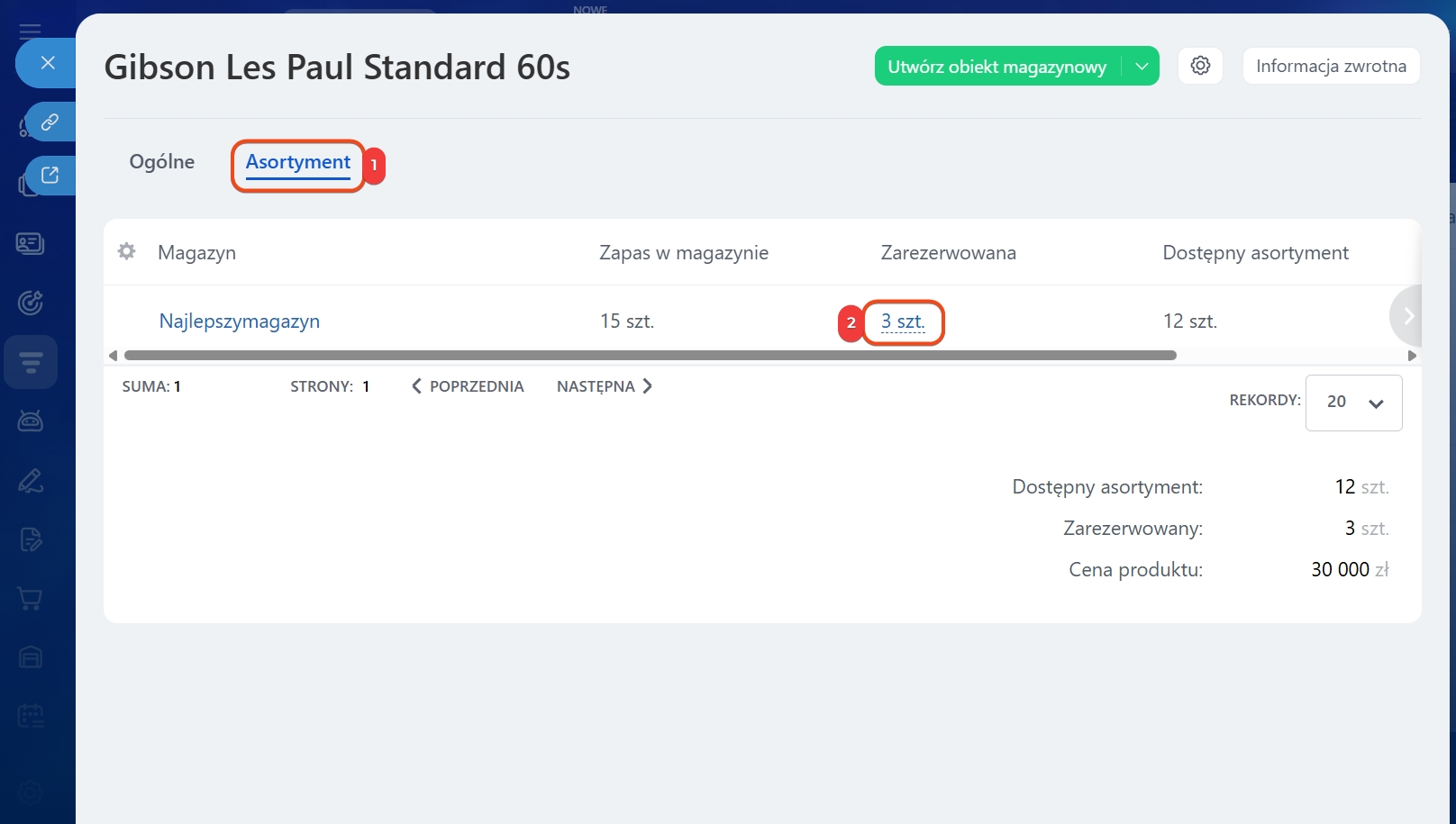Open the document edit icon in the sidebar
1456x824 pixels.
pyautogui.click(x=31, y=539)
